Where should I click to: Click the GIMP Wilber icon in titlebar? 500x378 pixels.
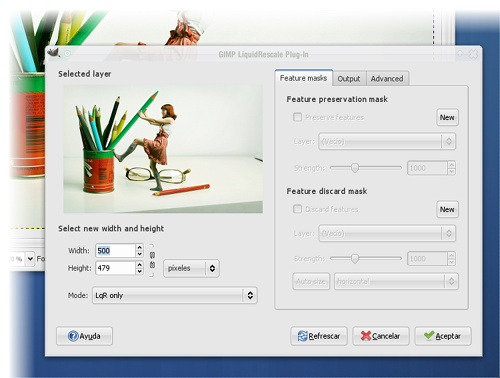(53, 53)
